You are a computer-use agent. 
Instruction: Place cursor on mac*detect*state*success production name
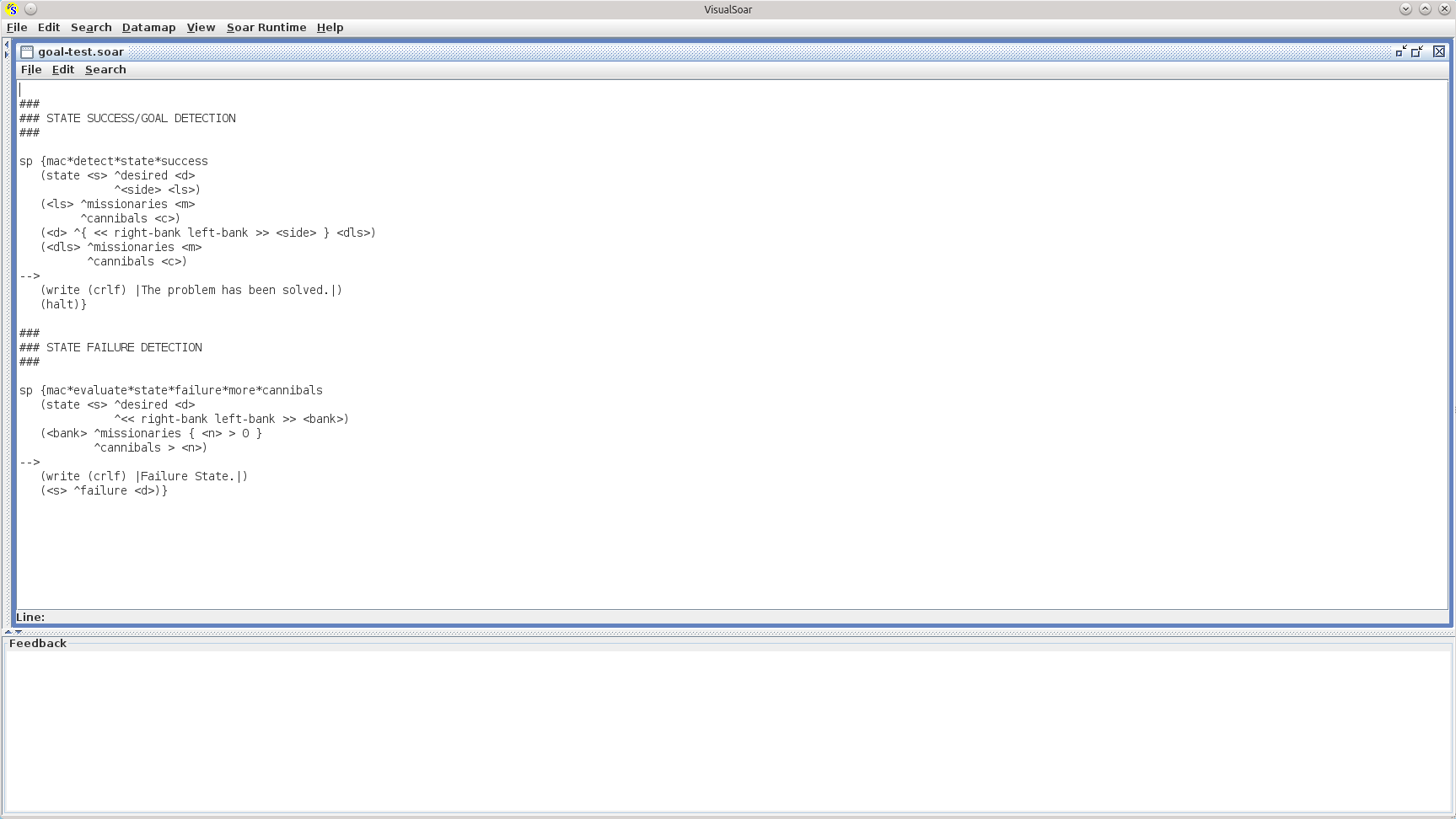126,162
